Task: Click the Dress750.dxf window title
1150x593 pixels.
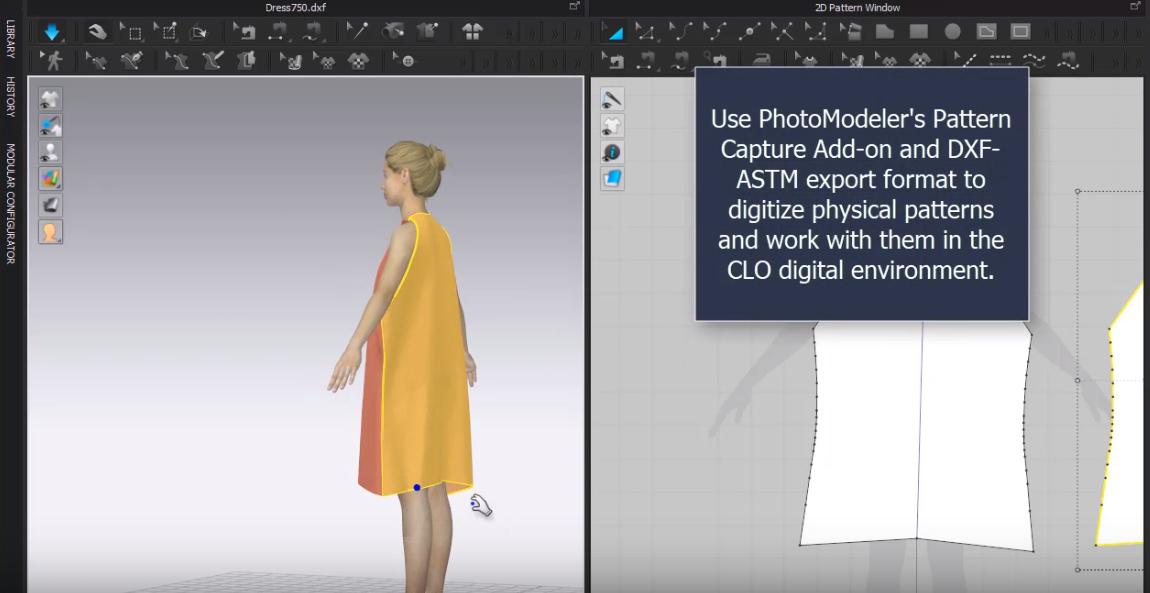Action: click(296, 7)
